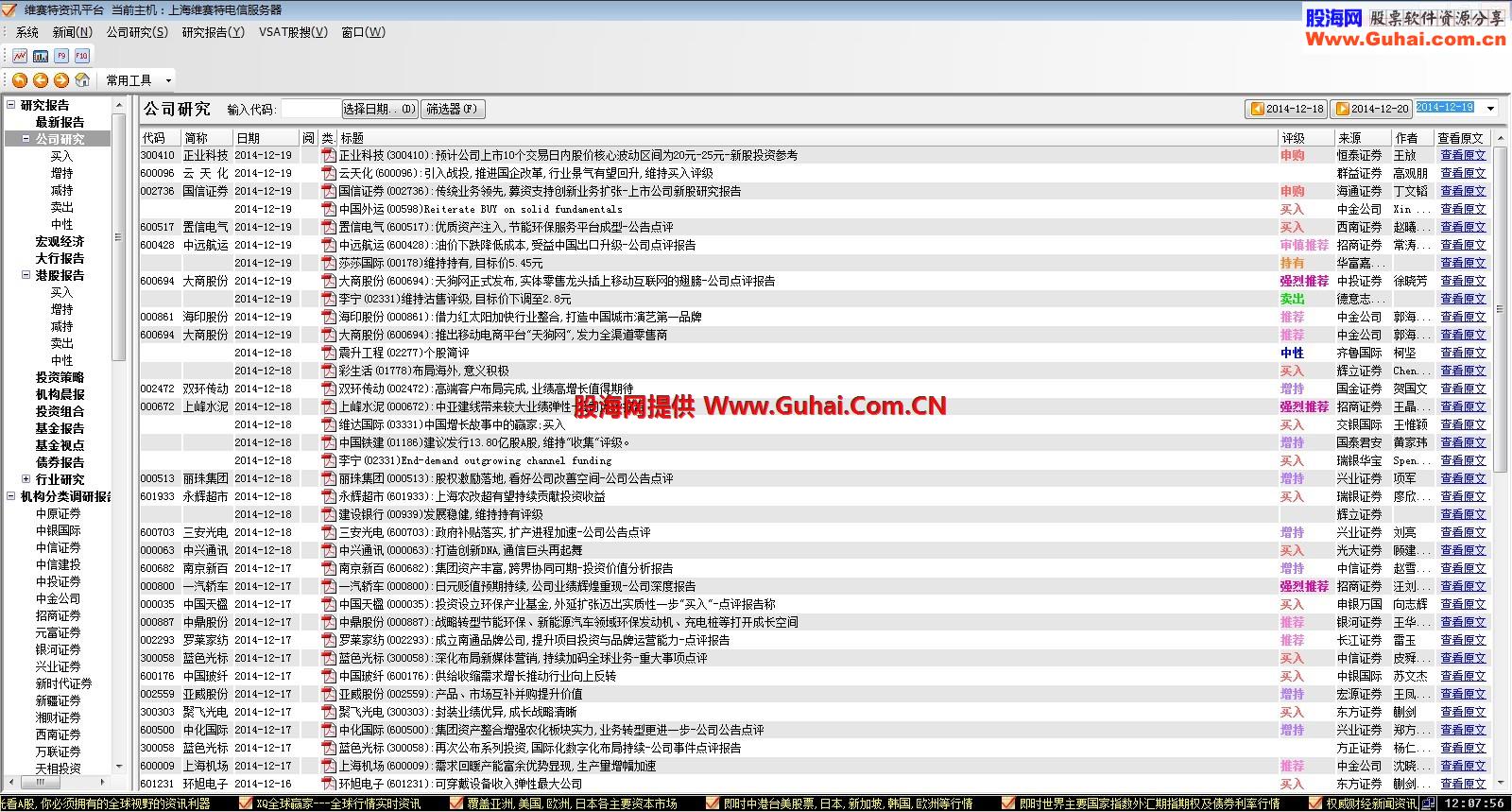Click the F9 toolbar icon

pos(61,56)
